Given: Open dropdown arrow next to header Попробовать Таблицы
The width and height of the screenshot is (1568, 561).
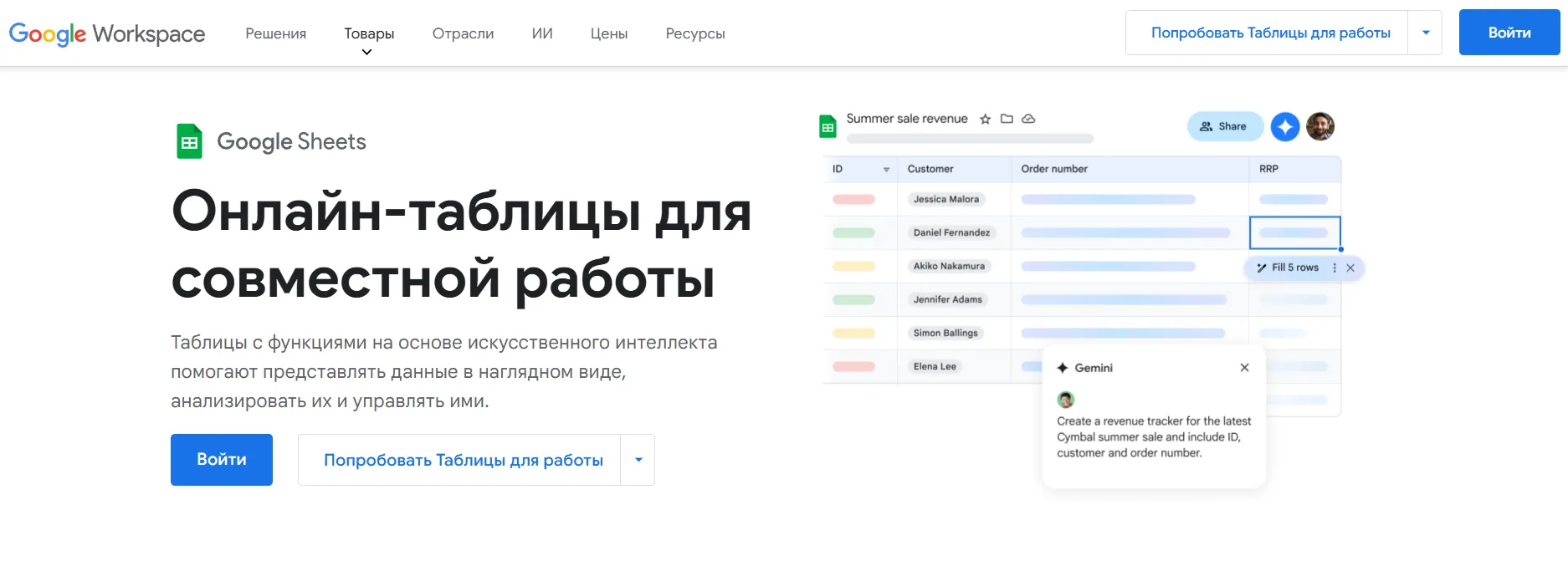Looking at the screenshot, I should [1425, 33].
